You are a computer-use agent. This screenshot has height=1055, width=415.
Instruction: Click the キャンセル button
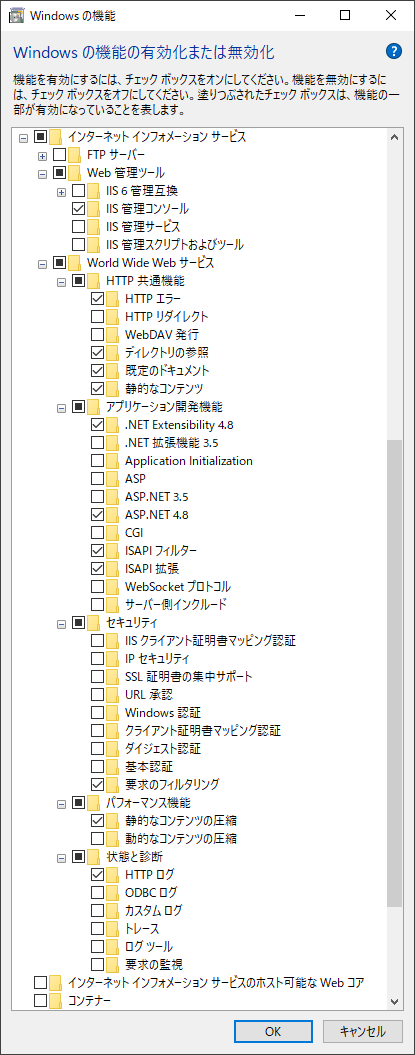pos(363,1031)
